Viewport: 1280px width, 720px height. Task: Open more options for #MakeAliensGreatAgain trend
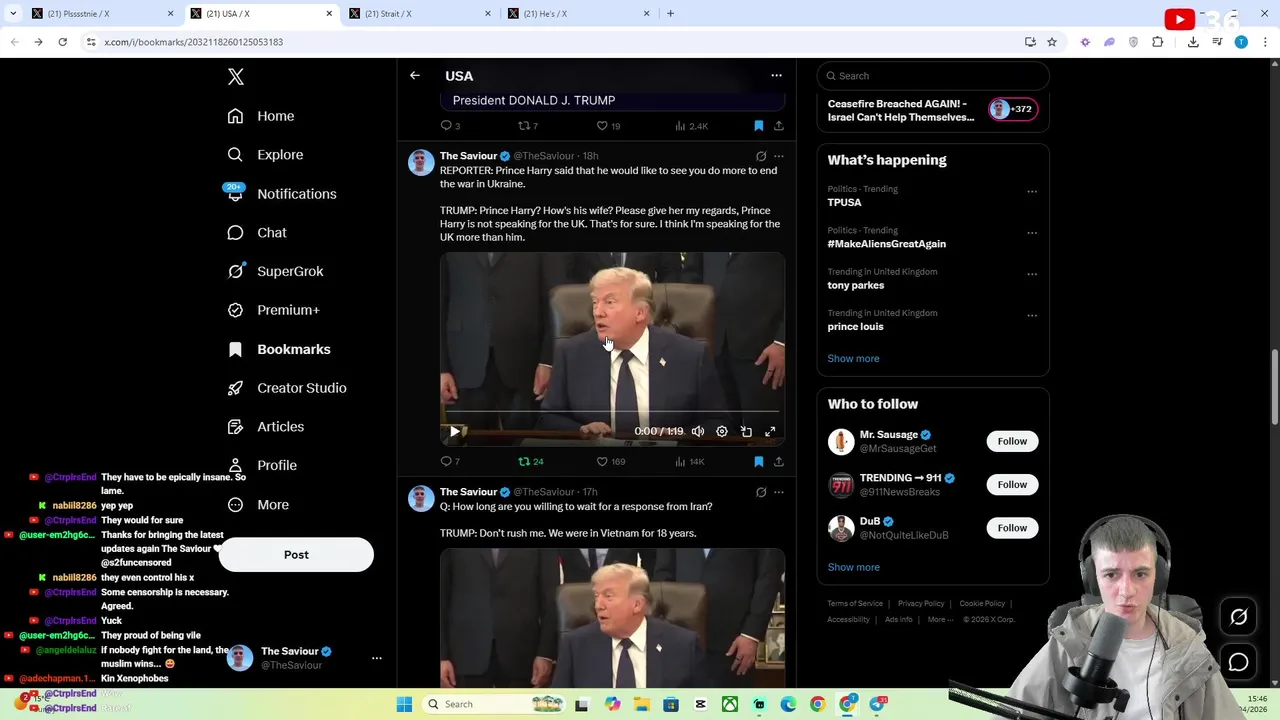[x=1032, y=233]
